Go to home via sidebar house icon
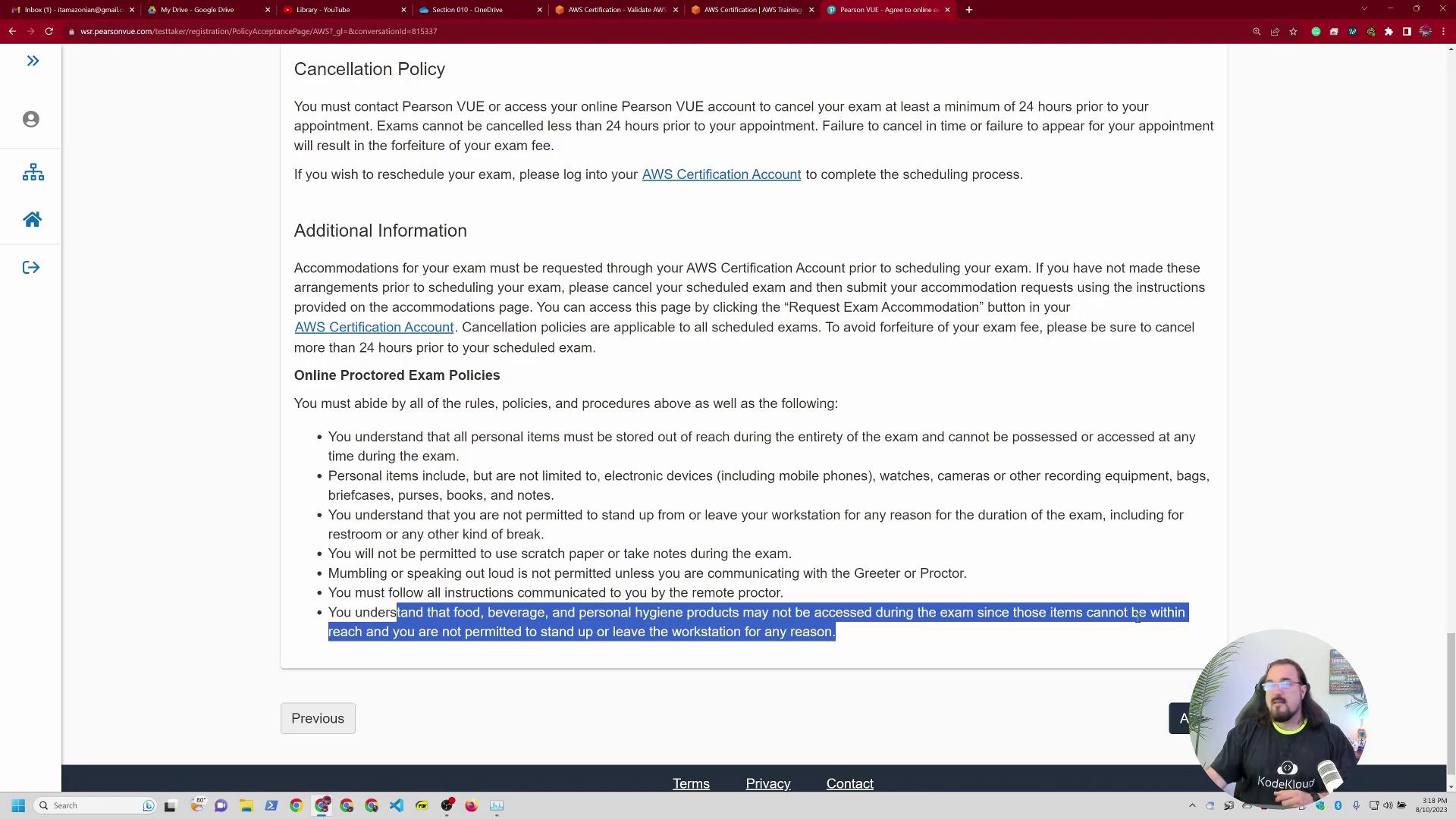 pyautogui.click(x=32, y=219)
